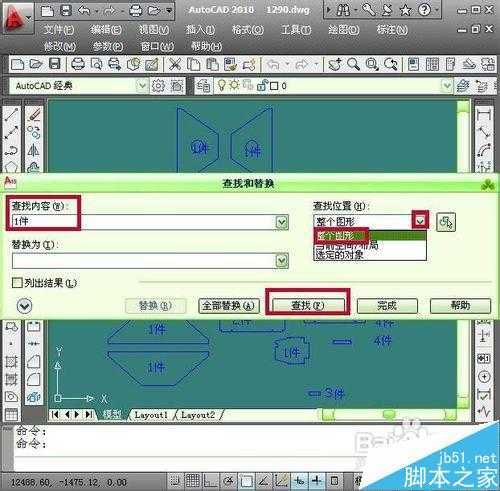Open the DesignCenter icon
500x491 pixels.
tap(432, 64)
